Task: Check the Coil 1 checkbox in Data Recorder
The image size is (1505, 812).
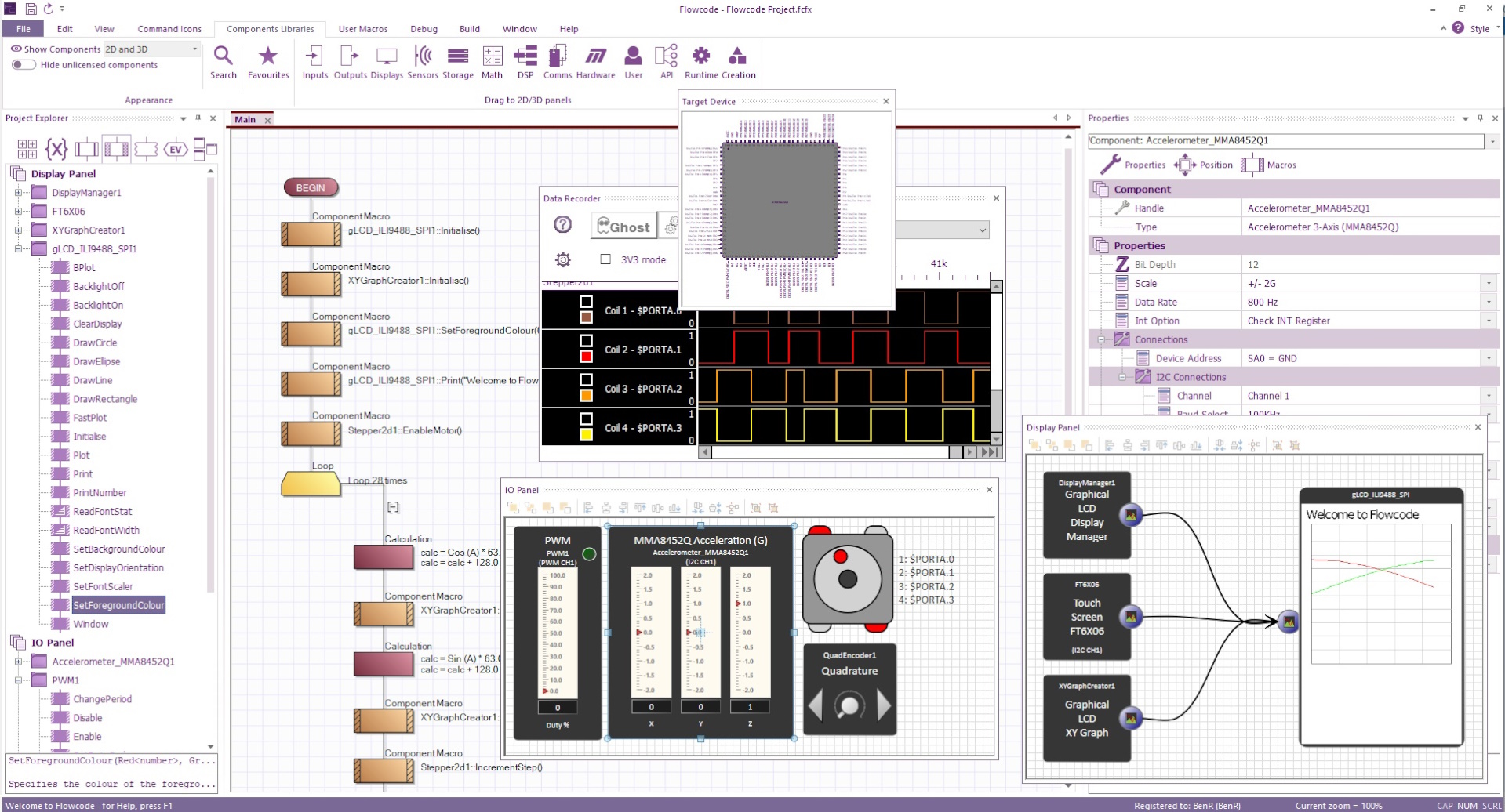Action: [586, 301]
